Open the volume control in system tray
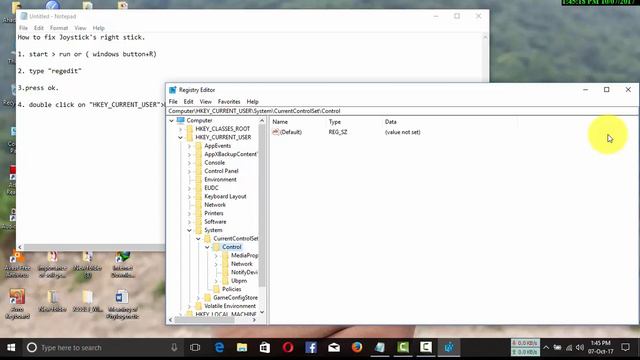The height and width of the screenshot is (360, 640). [x=580, y=348]
